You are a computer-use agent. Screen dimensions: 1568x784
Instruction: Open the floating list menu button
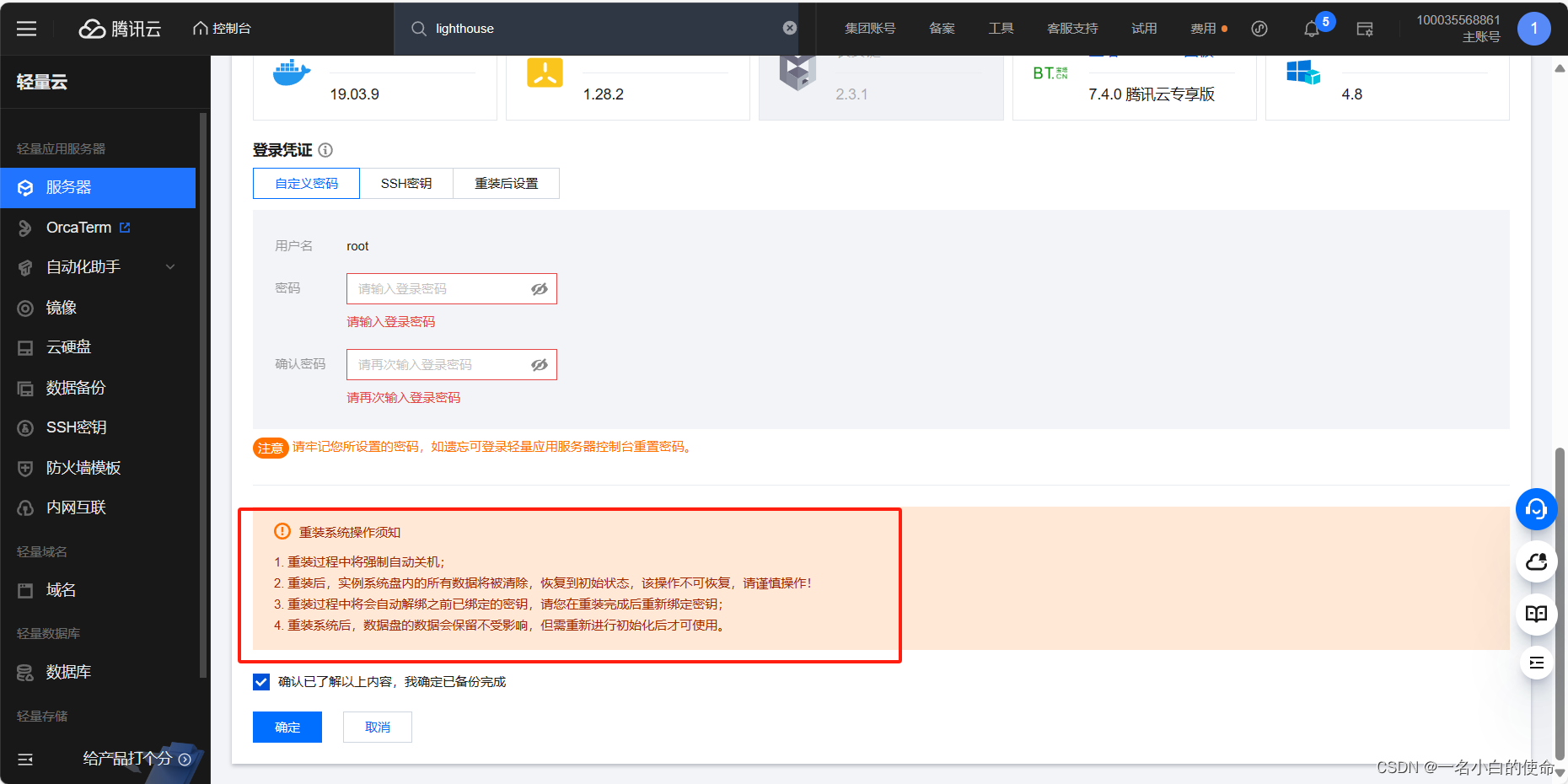1536,663
